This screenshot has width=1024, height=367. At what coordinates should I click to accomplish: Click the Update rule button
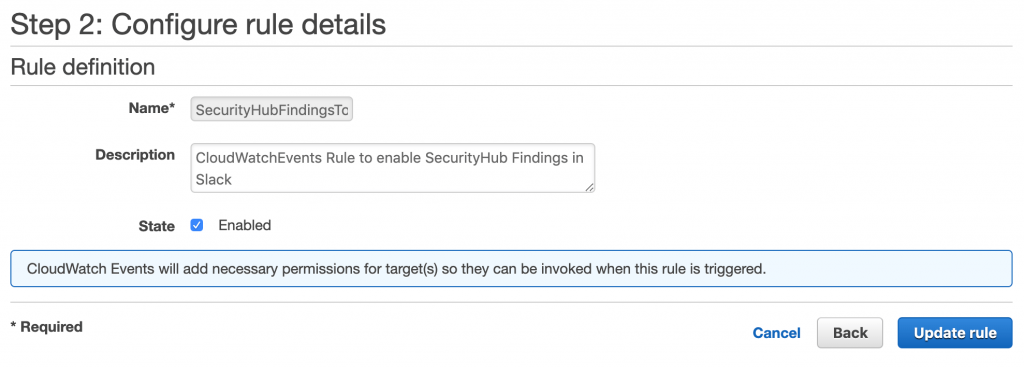point(955,333)
